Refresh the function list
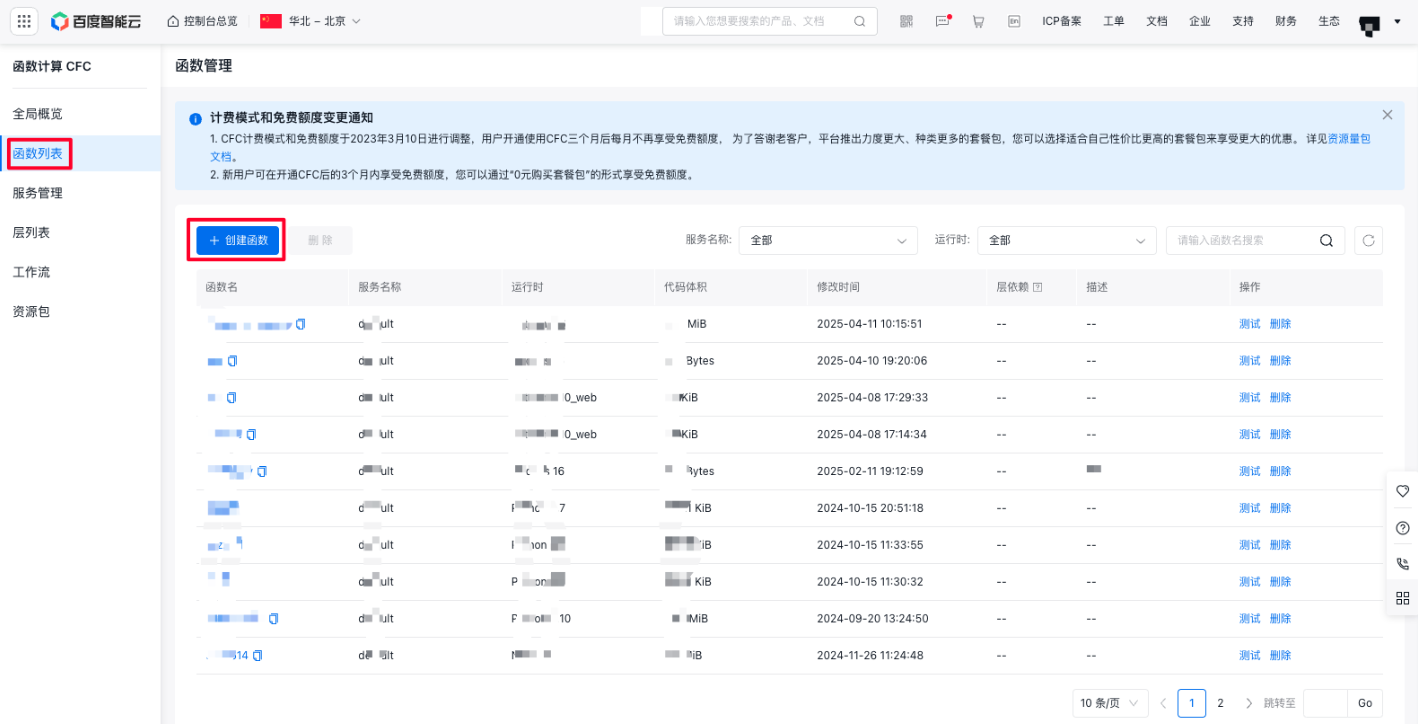 (x=1369, y=240)
